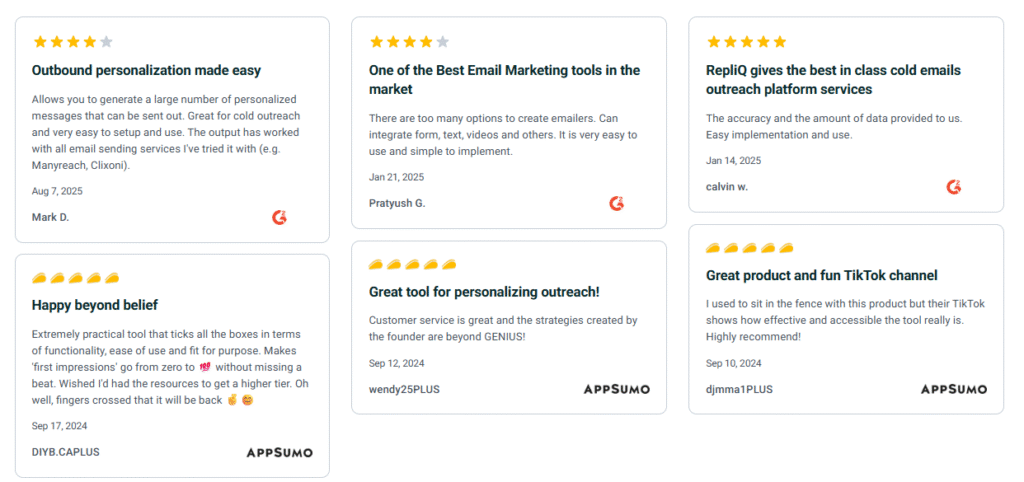Click reviewer name wendy25PLUS
This screenshot has height=482, width=1024.
point(404,389)
